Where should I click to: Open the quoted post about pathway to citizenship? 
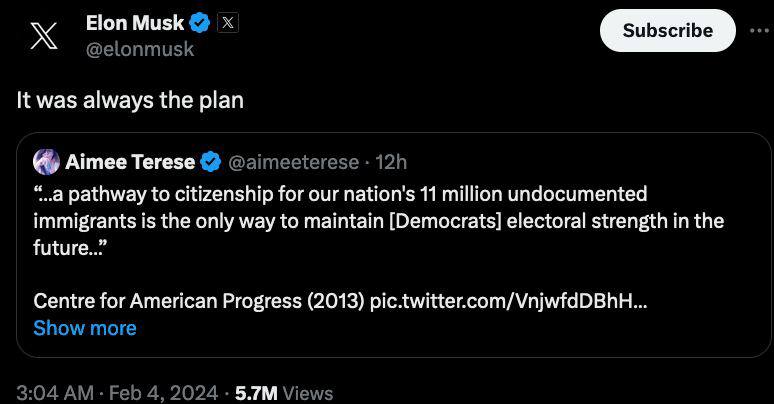(x=380, y=220)
